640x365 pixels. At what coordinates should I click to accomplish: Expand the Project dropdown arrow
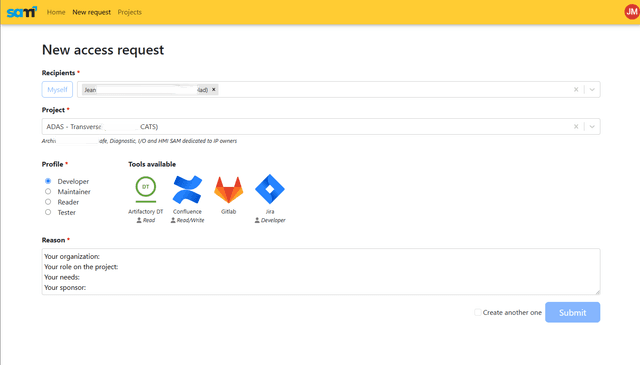[592, 127]
